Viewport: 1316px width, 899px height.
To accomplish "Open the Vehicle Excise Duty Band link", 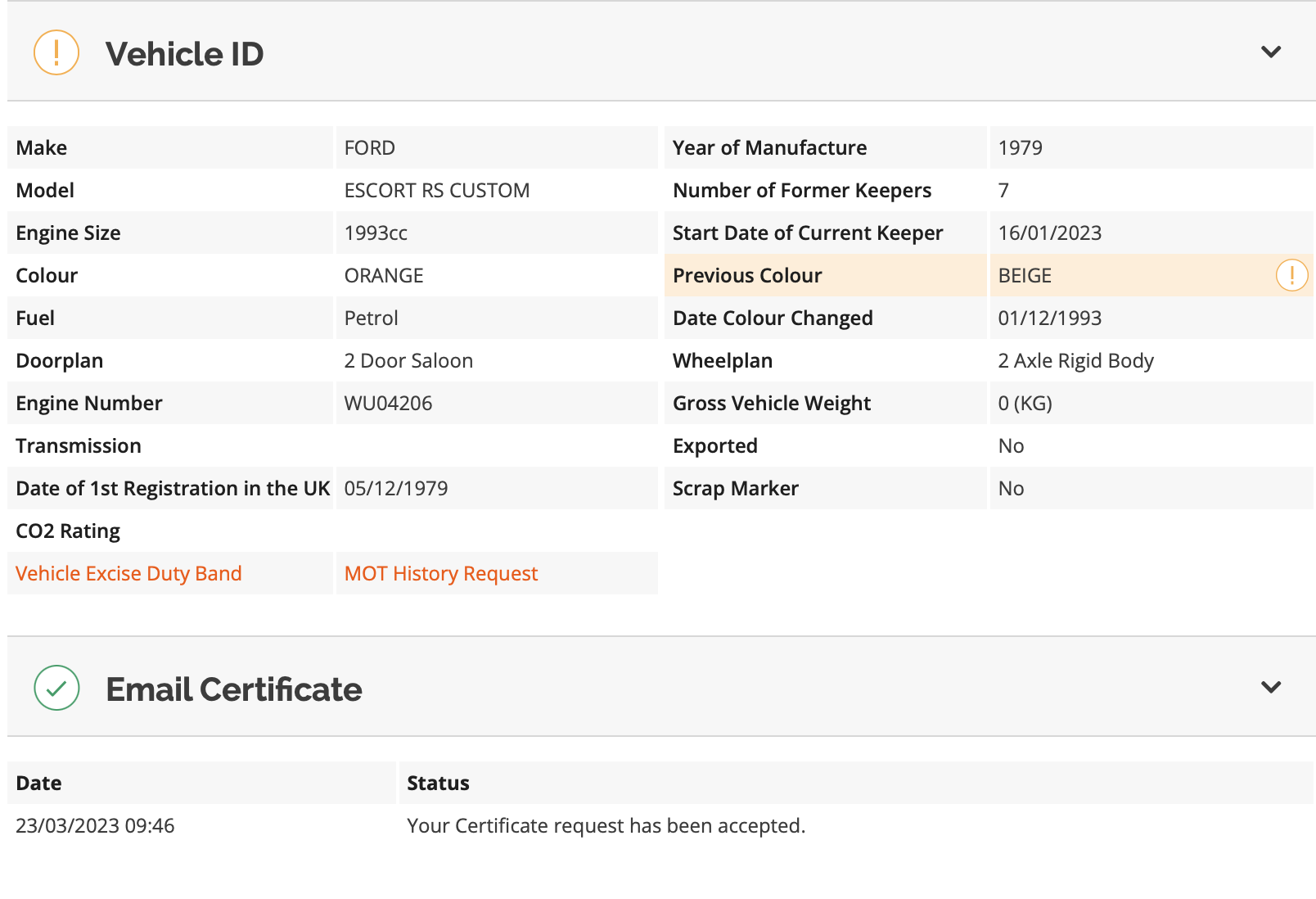I will pos(128,573).
